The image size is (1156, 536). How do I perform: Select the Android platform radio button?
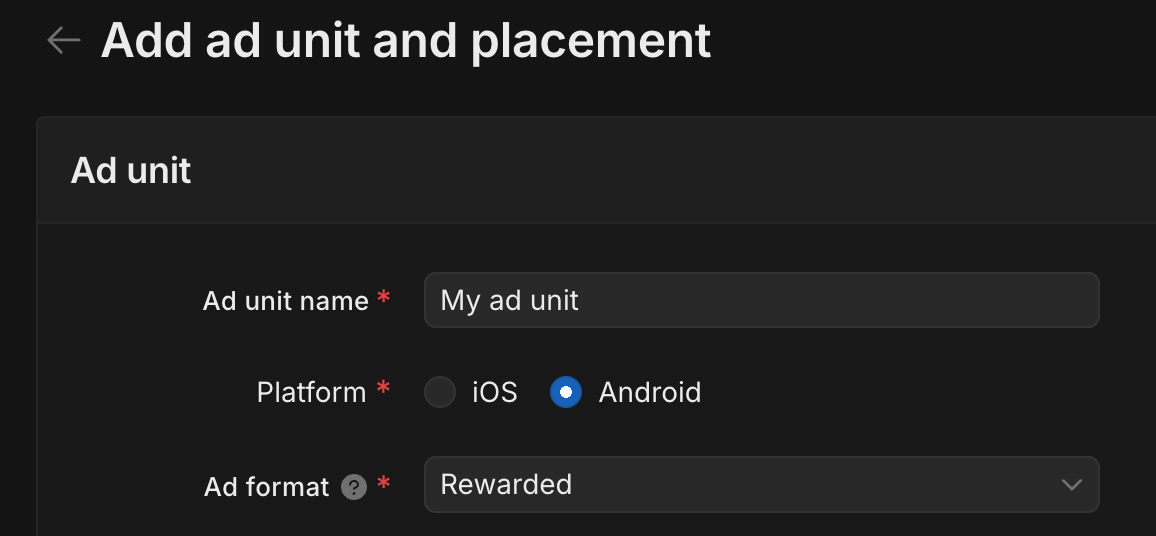click(566, 392)
